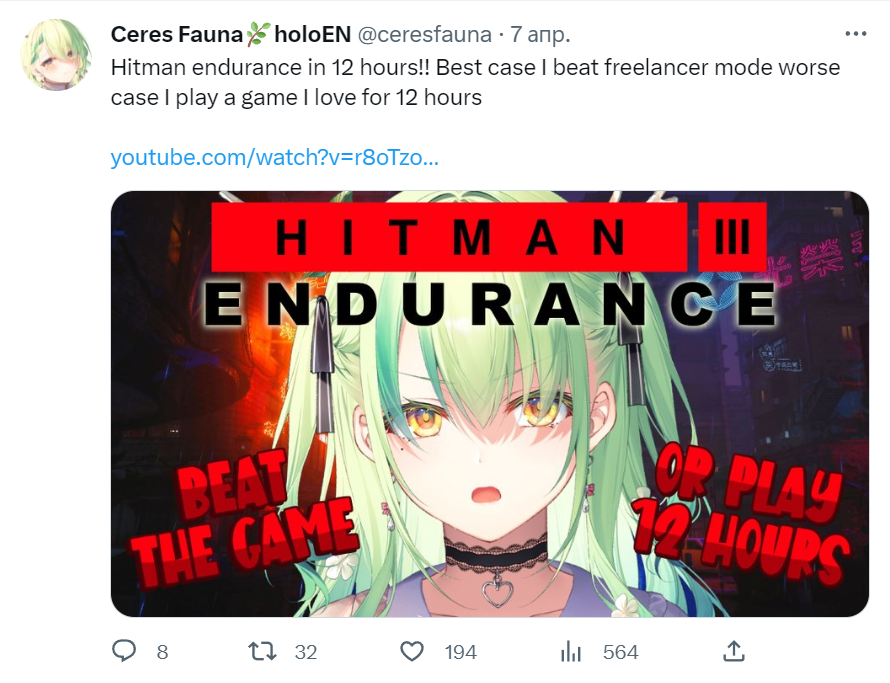The width and height of the screenshot is (890, 683).
Task: Click the view count showing 564
Action: pyautogui.click(x=620, y=652)
